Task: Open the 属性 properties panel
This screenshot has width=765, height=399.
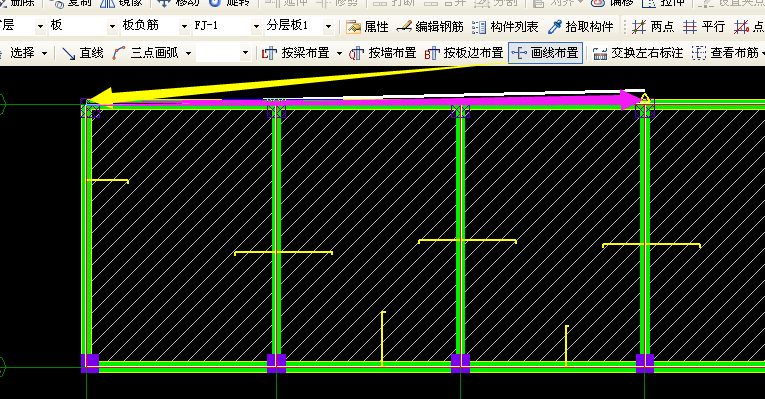Action: [367, 26]
